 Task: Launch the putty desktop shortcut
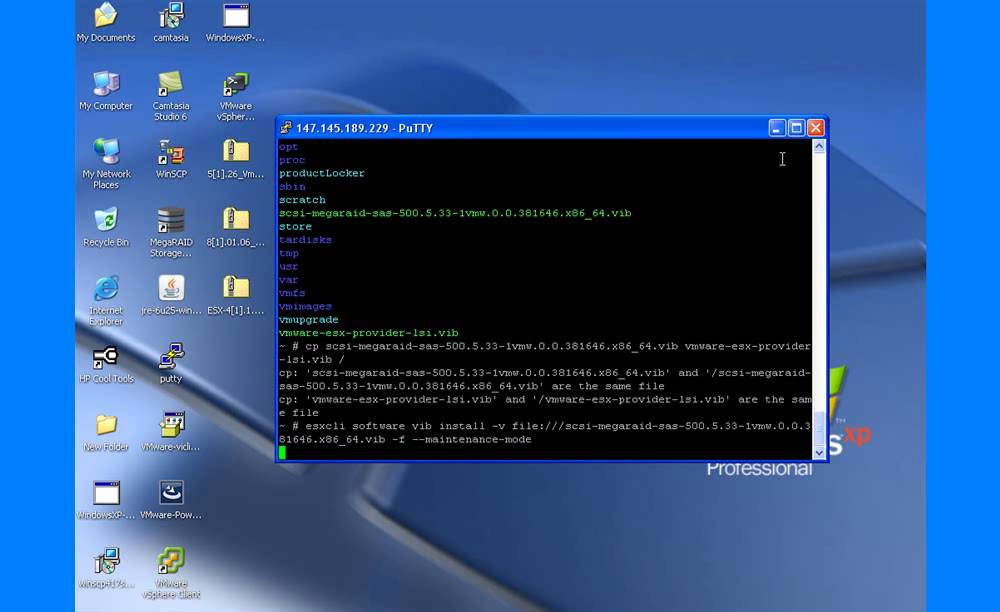tap(171, 363)
